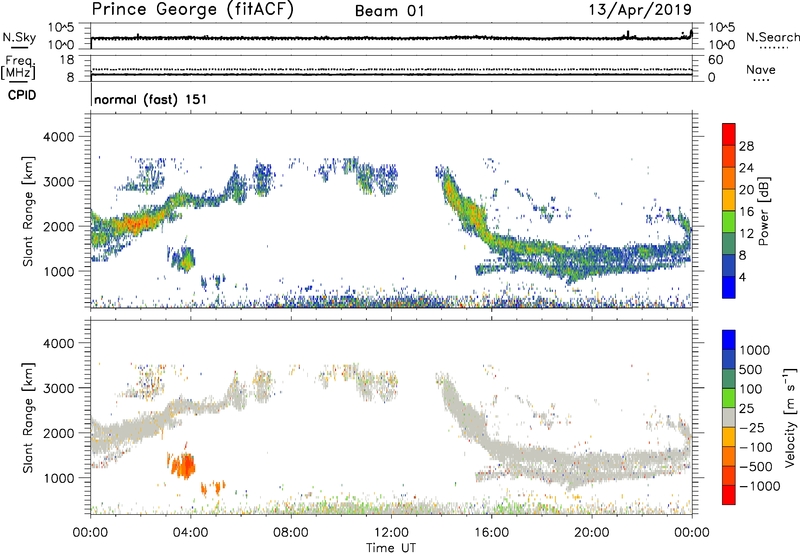The height and width of the screenshot is (554, 800).
Task: Click the '12' label on the power colorbar
Action: [746, 234]
